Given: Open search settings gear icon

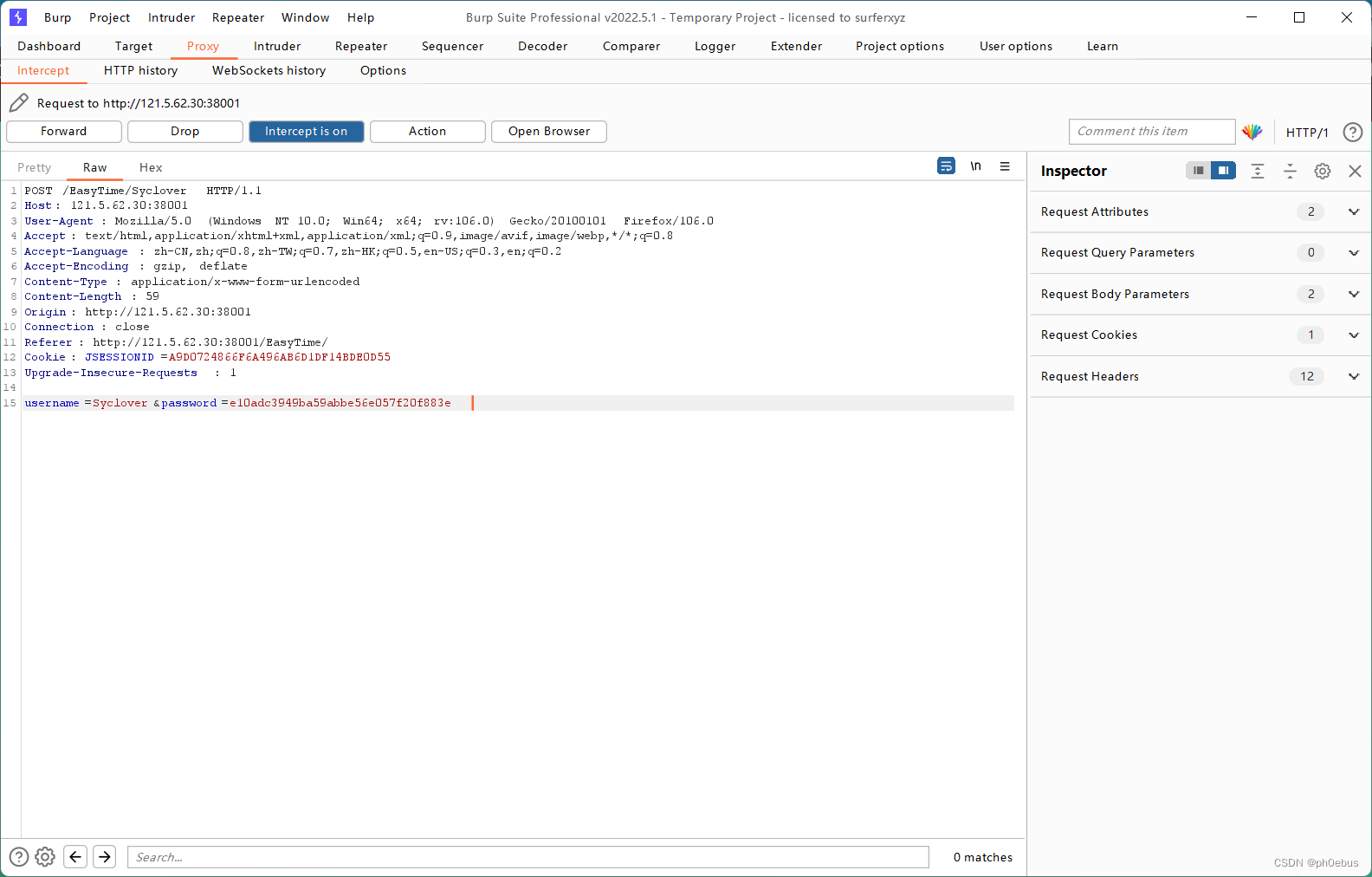Looking at the screenshot, I should click(45, 857).
